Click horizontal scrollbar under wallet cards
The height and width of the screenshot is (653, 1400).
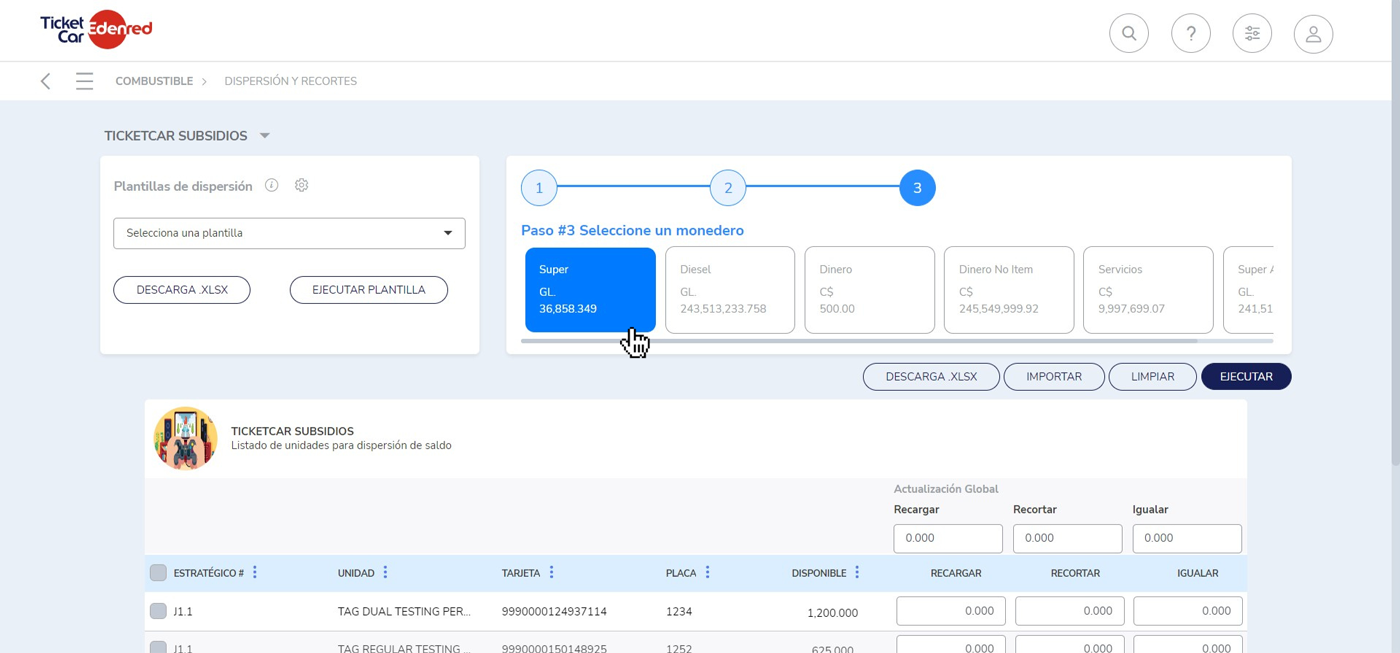[859, 341]
